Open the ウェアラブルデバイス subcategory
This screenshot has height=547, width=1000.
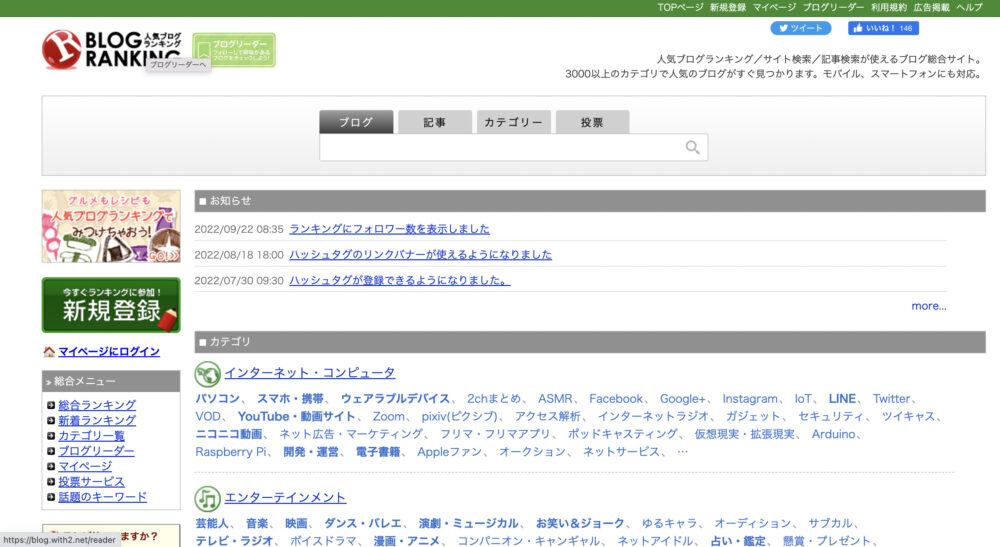[395, 398]
